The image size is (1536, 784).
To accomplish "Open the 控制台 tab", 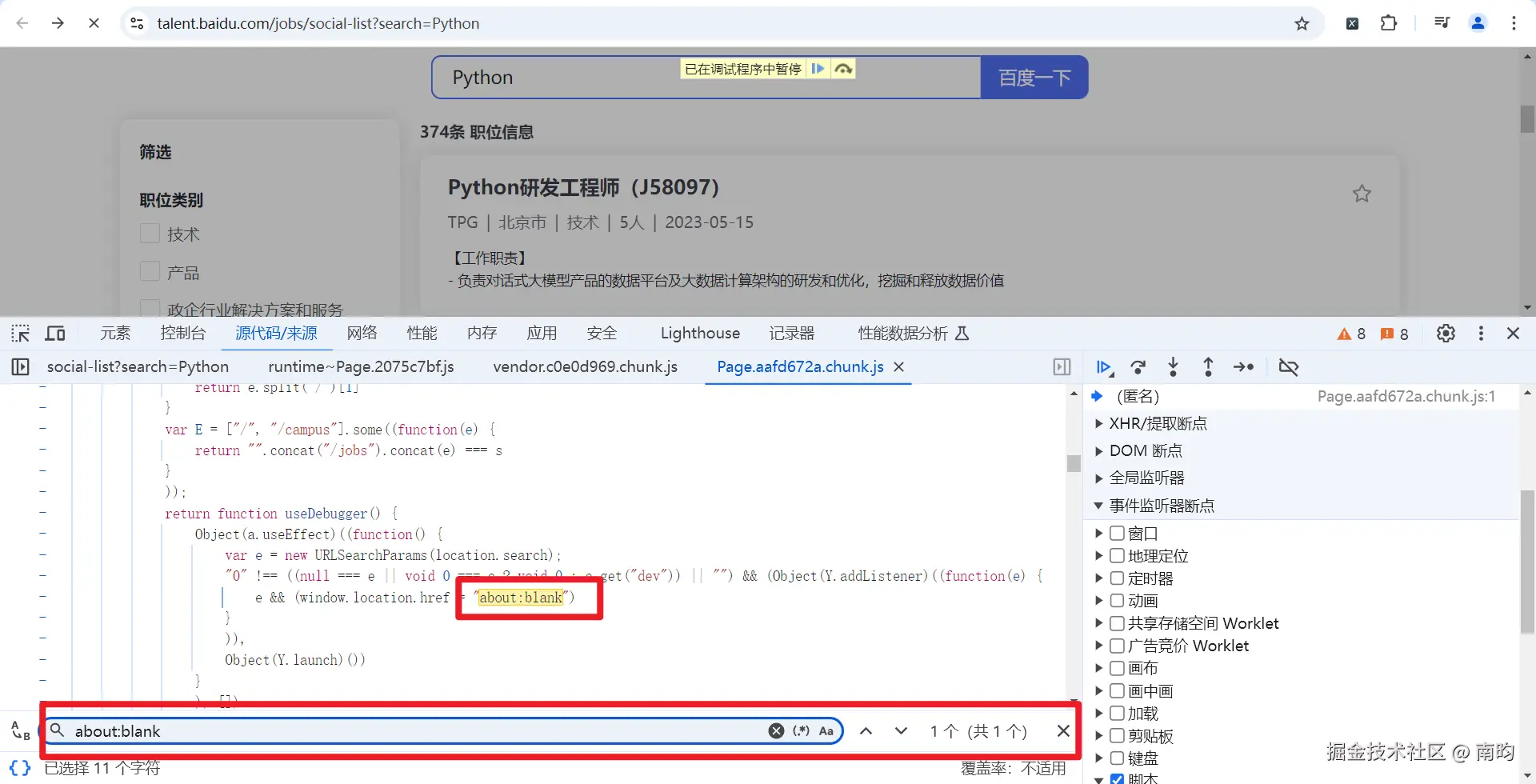I will (182, 333).
